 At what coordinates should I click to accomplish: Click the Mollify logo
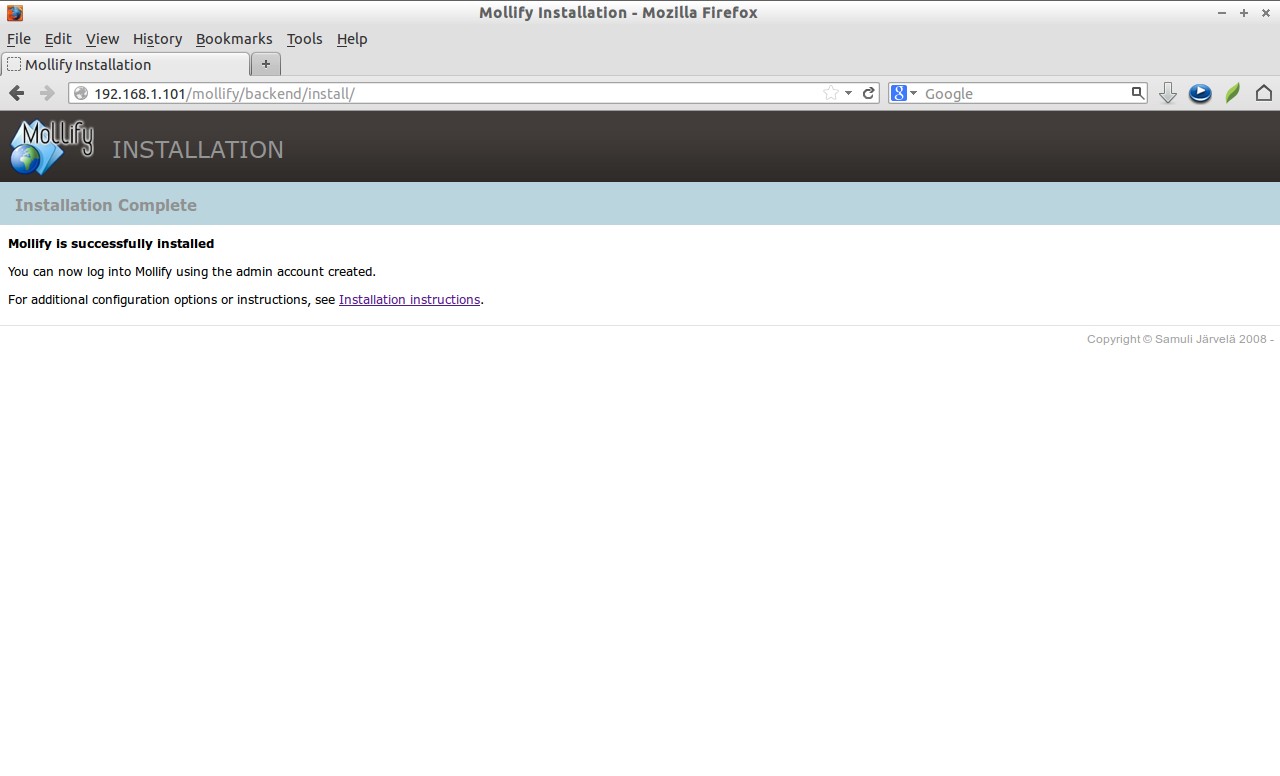click(x=52, y=147)
